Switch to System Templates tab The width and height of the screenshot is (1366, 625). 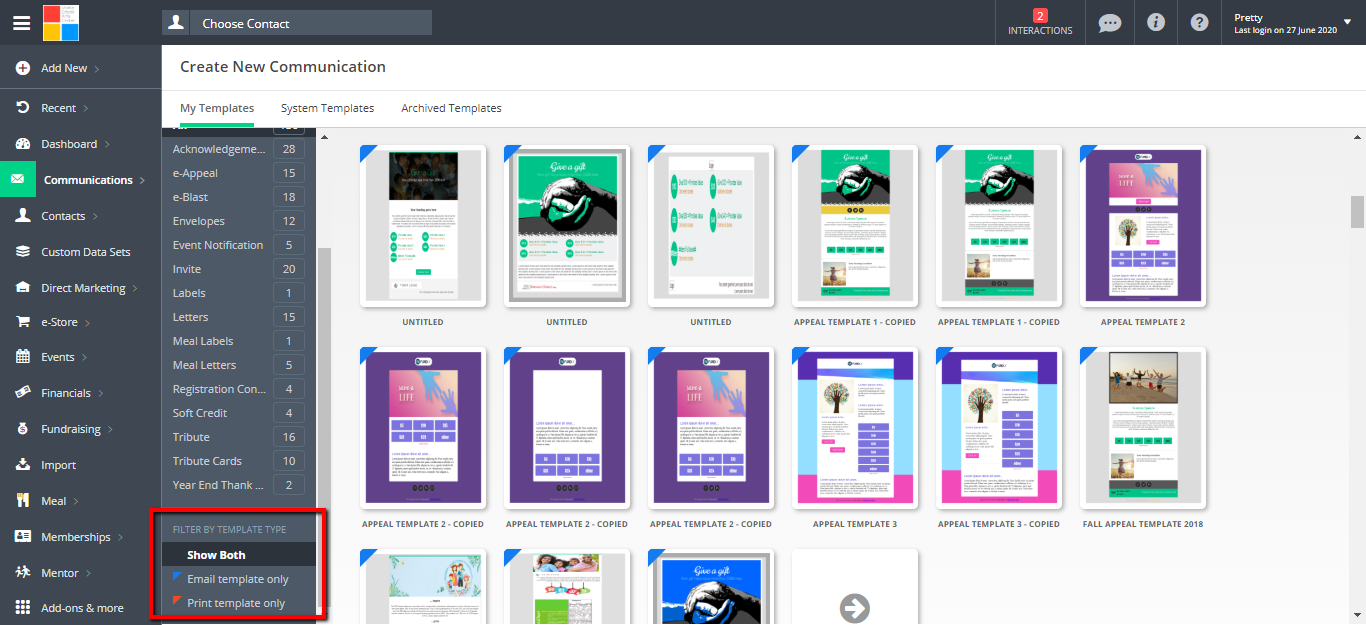[x=327, y=108]
